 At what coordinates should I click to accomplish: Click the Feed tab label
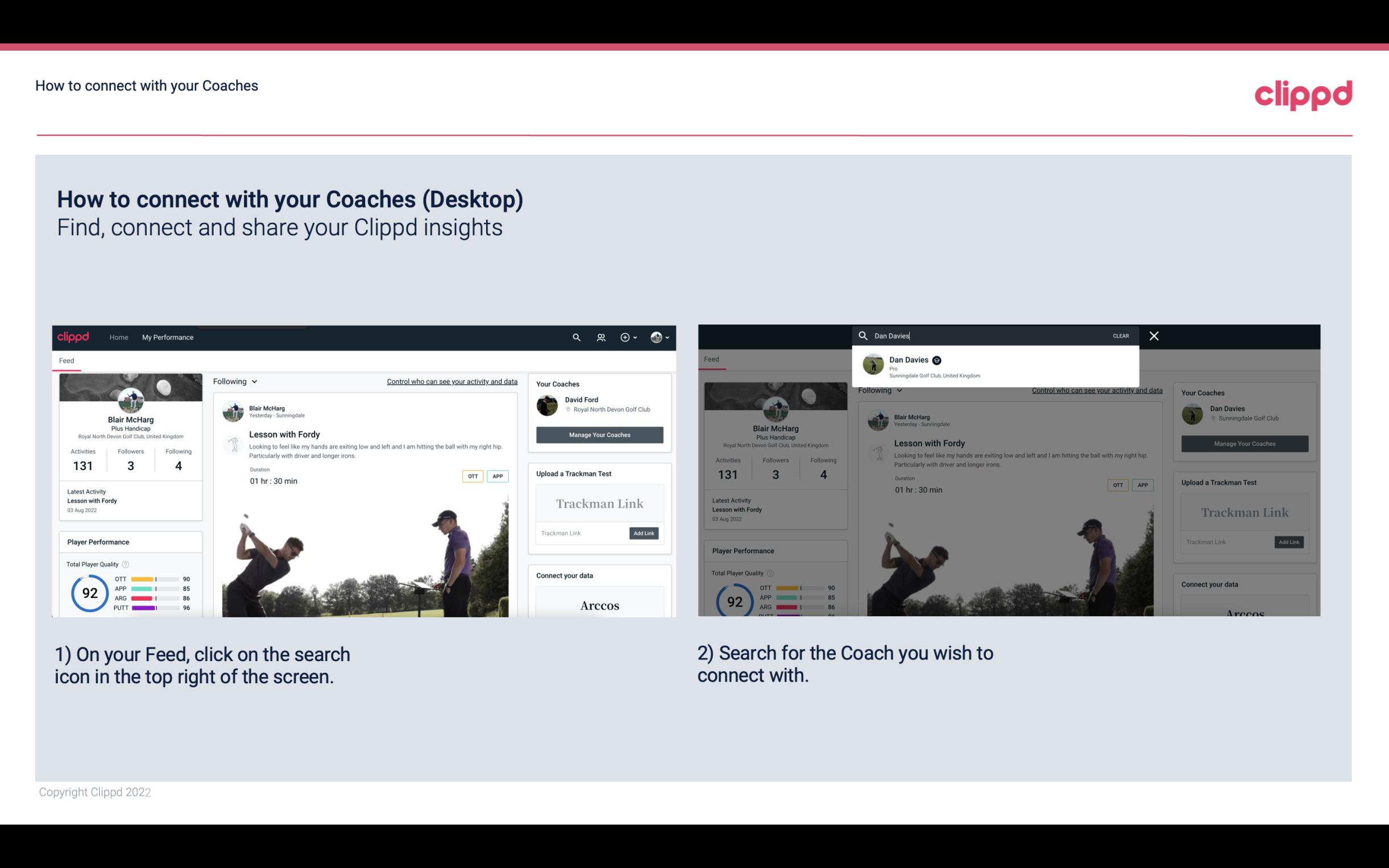(66, 360)
